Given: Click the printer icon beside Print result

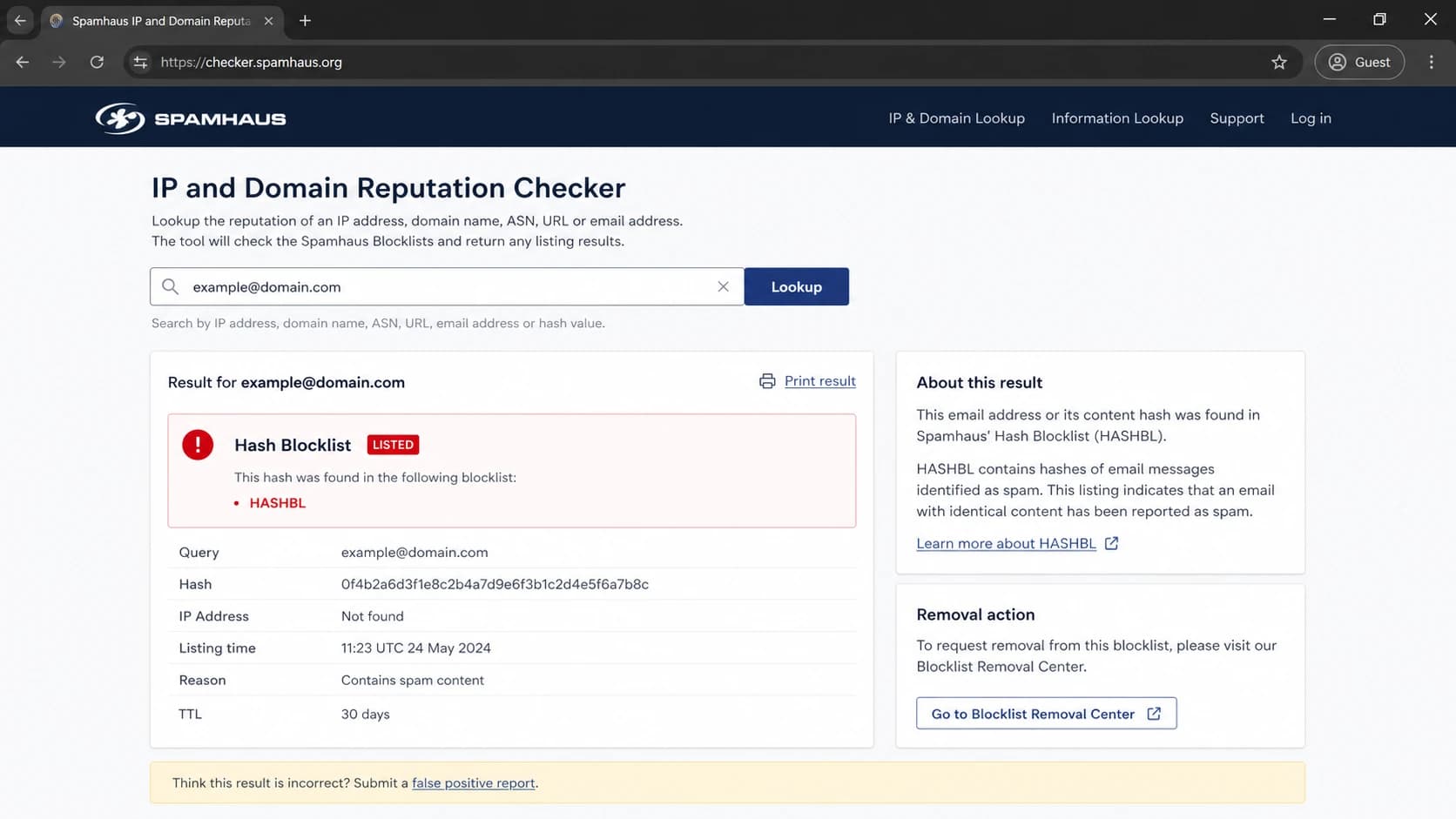Looking at the screenshot, I should pyautogui.click(x=767, y=381).
